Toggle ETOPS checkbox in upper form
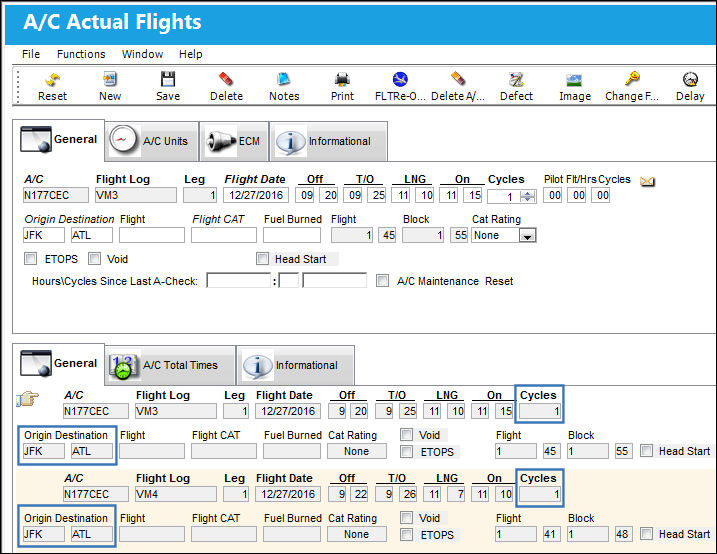The image size is (717, 554). tap(30, 259)
